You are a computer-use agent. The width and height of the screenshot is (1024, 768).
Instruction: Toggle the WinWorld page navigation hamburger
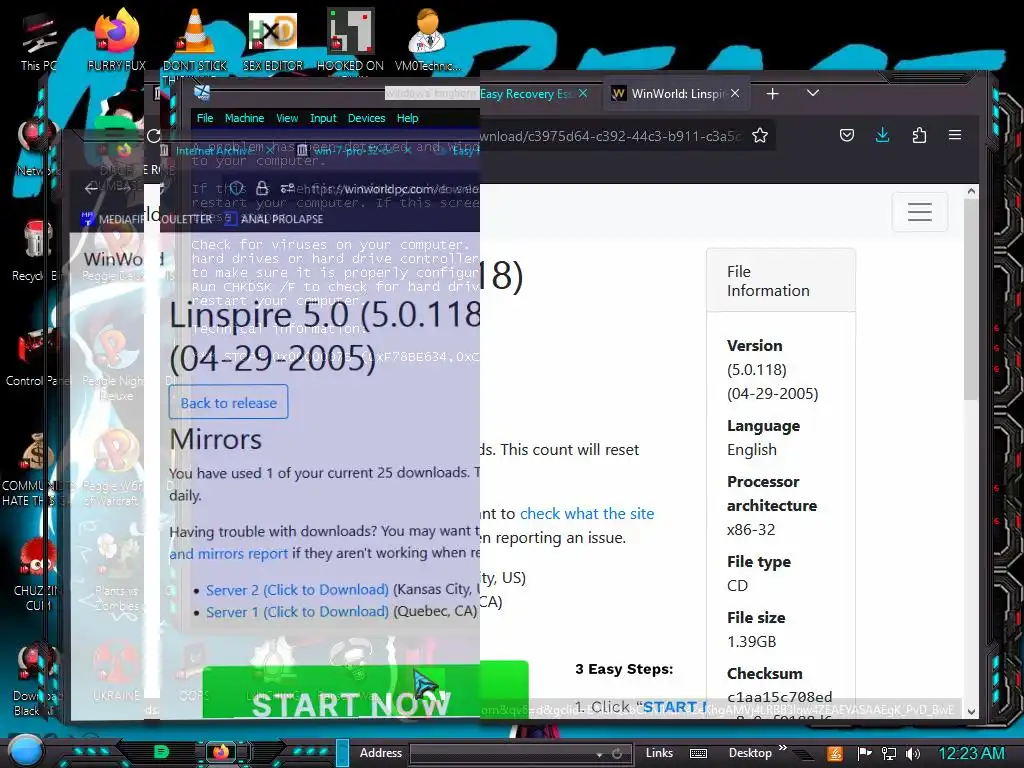920,212
